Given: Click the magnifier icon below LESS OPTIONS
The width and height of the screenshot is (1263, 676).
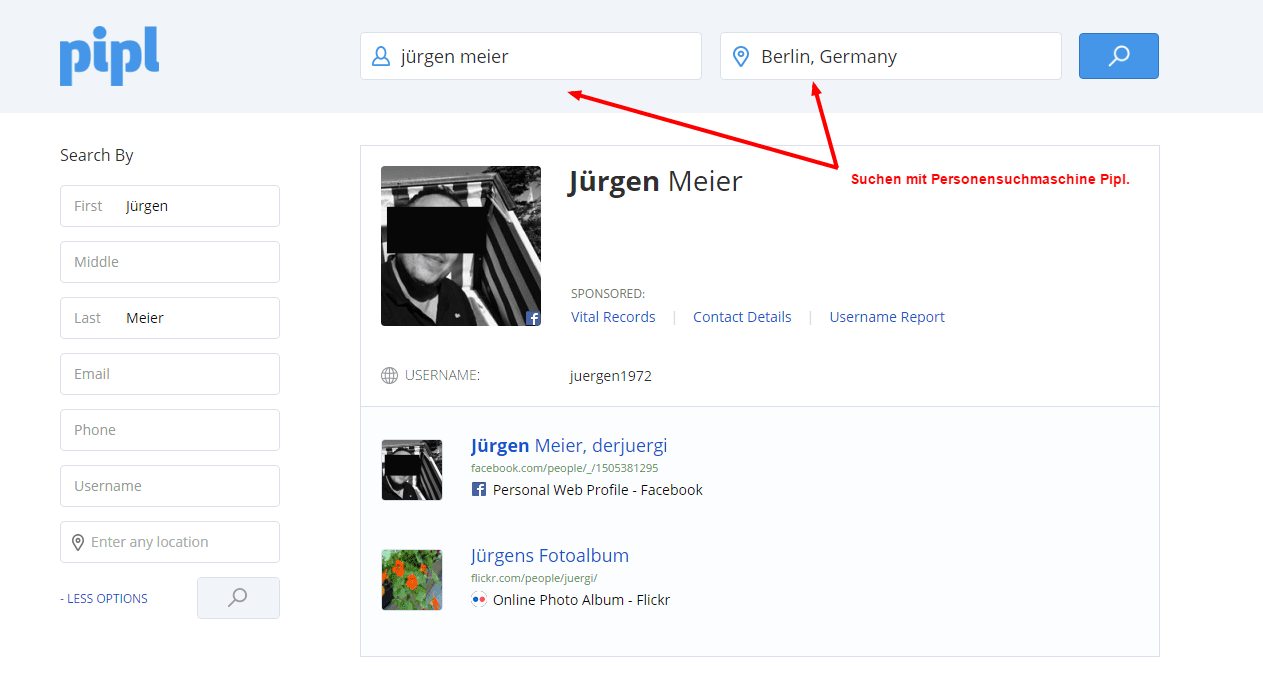Looking at the screenshot, I should (238, 597).
